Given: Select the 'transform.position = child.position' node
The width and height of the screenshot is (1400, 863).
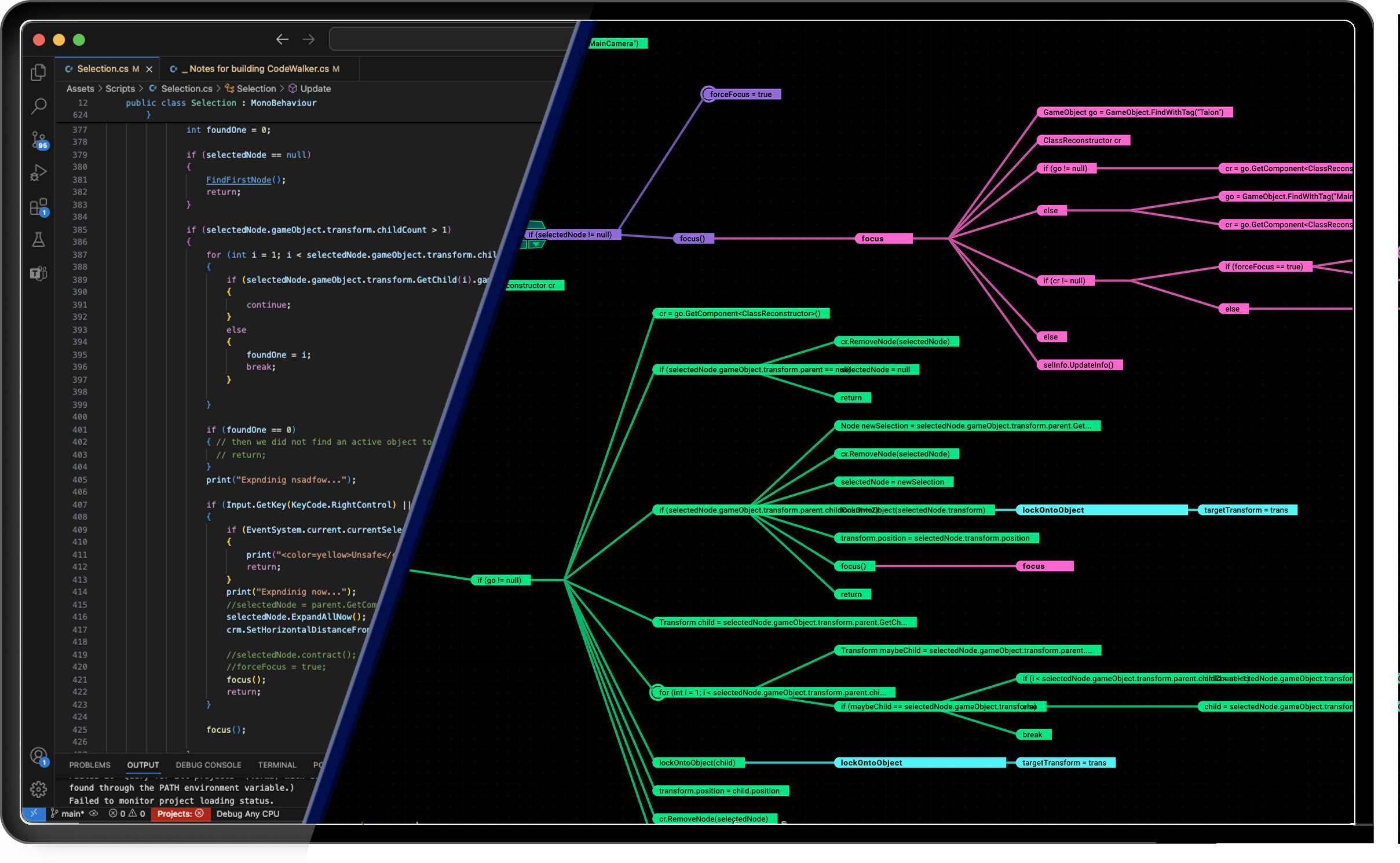Looking at the screenshot, I should point(721,791).
